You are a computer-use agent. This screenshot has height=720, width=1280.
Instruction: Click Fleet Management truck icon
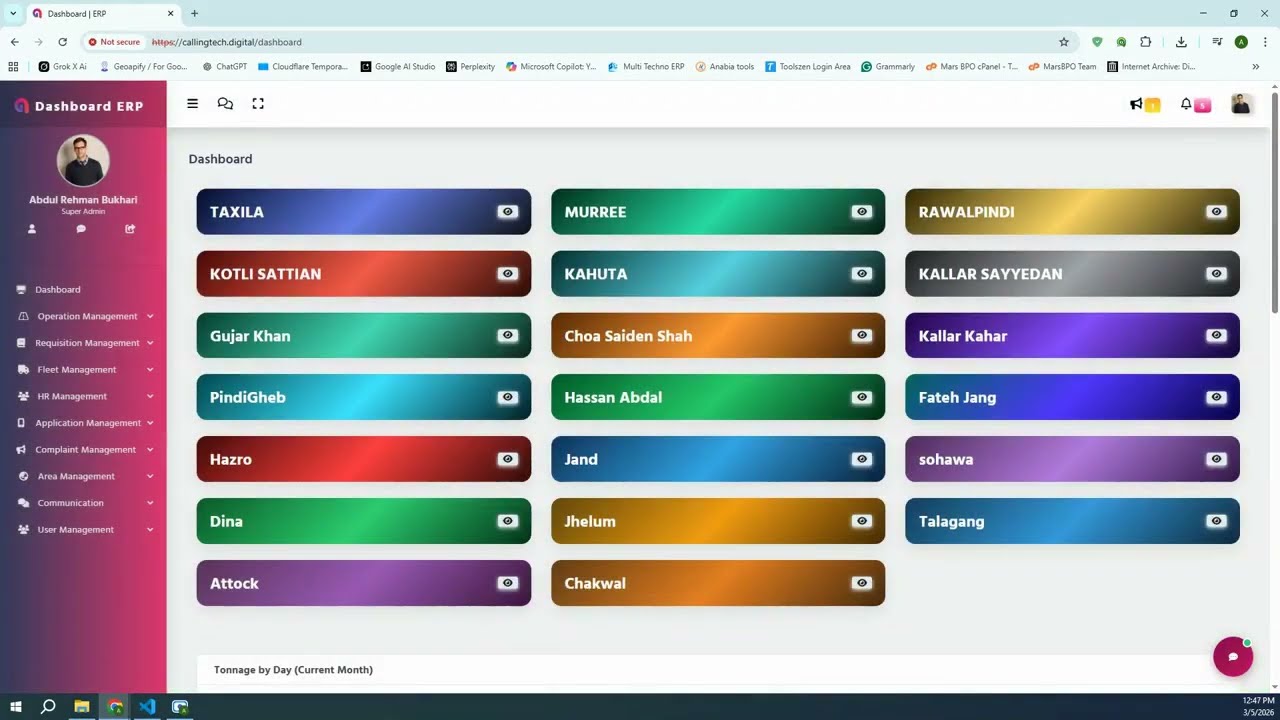[23, 370]
